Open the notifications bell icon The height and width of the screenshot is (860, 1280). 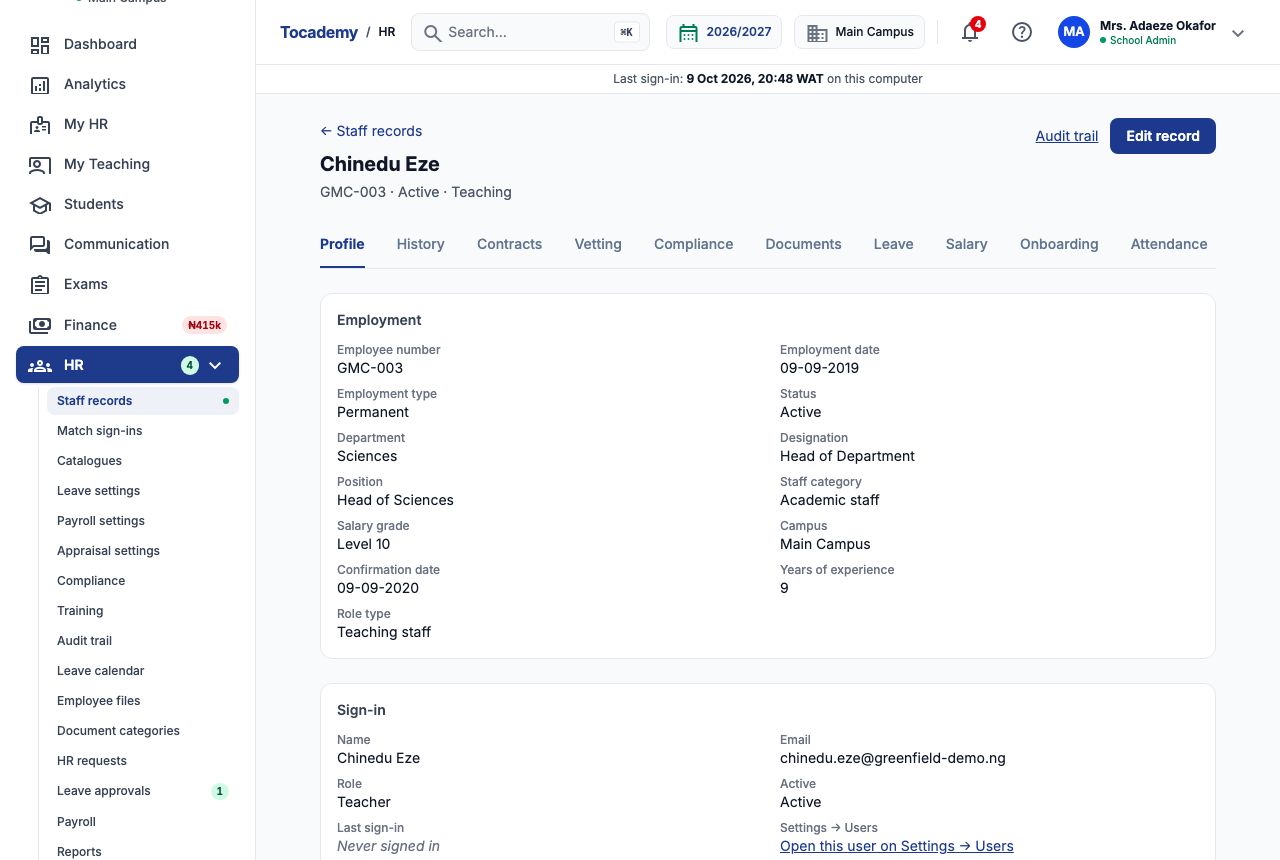[x=970, y=32]
